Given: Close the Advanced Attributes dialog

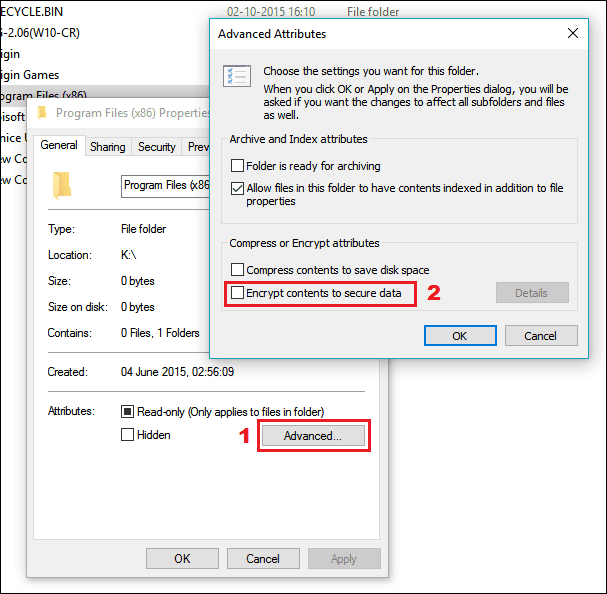Looking at the screenshot, I should coord(573,33).
